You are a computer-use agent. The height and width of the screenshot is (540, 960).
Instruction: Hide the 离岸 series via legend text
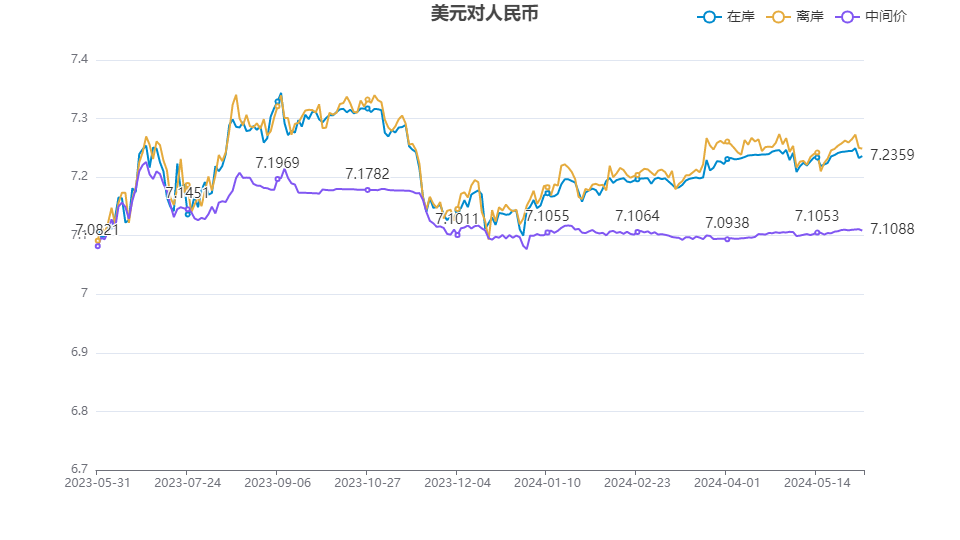pyautogui.click(x=810, y=17)
